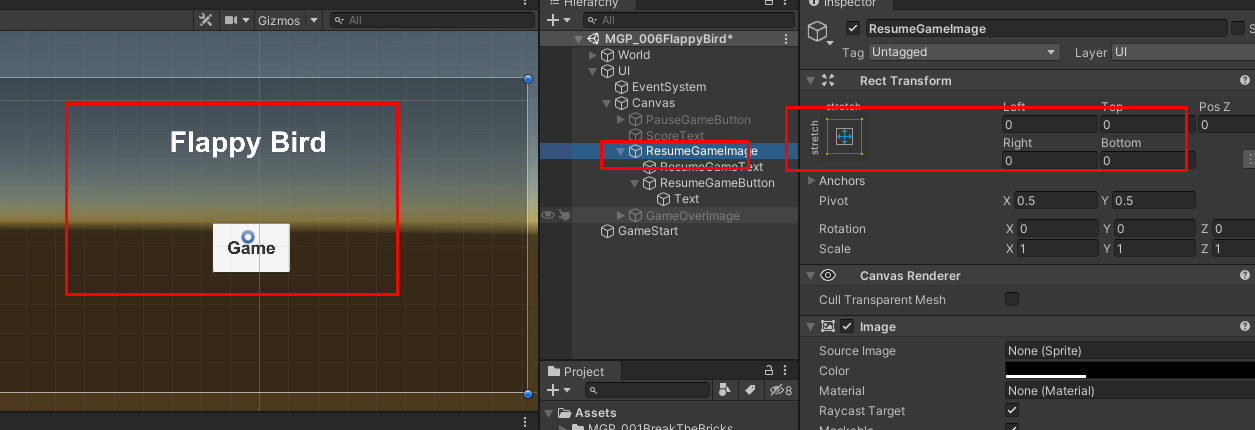
Task: Toggle hidden packages visibility count icon
Action: [x=780, y=390]
